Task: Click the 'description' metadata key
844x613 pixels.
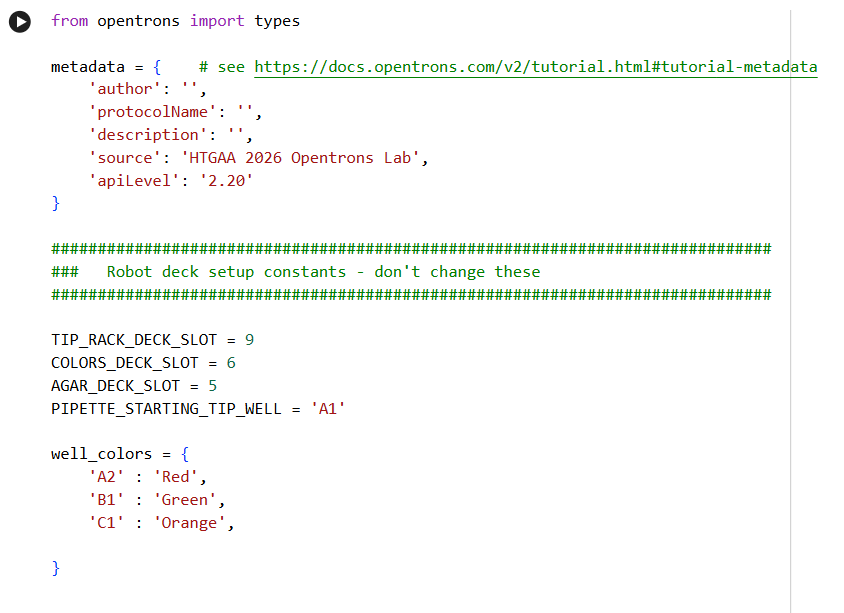Action: point(144,135)
